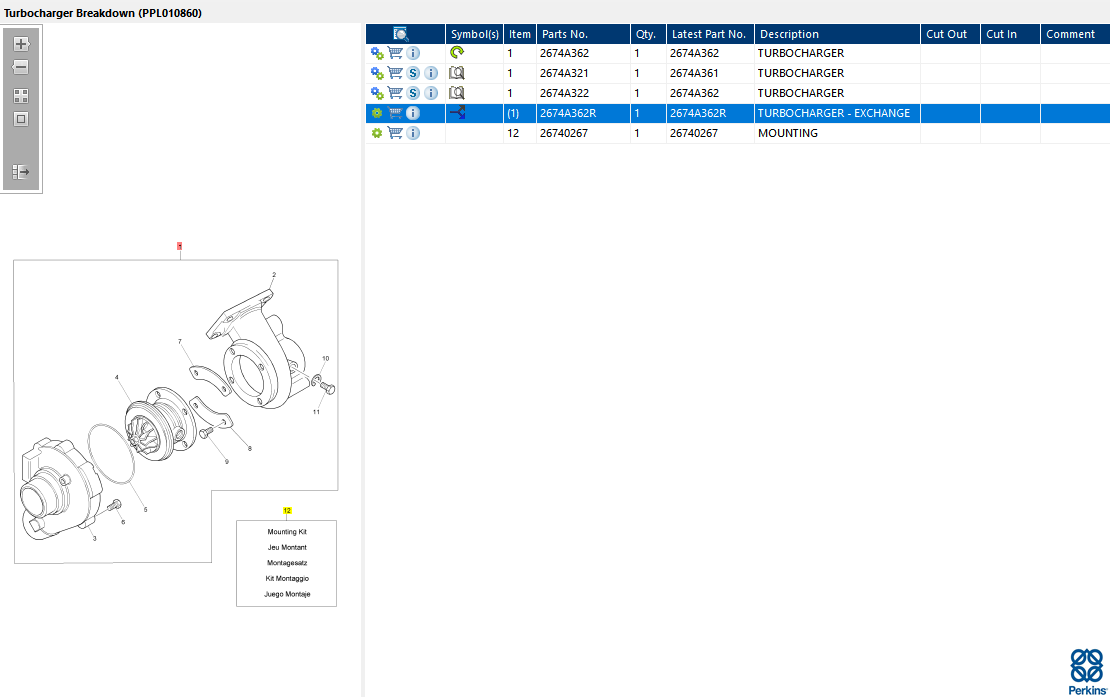Sort by Latest Part No. column header
This screenshot has width=1110, height=697.
710,34
